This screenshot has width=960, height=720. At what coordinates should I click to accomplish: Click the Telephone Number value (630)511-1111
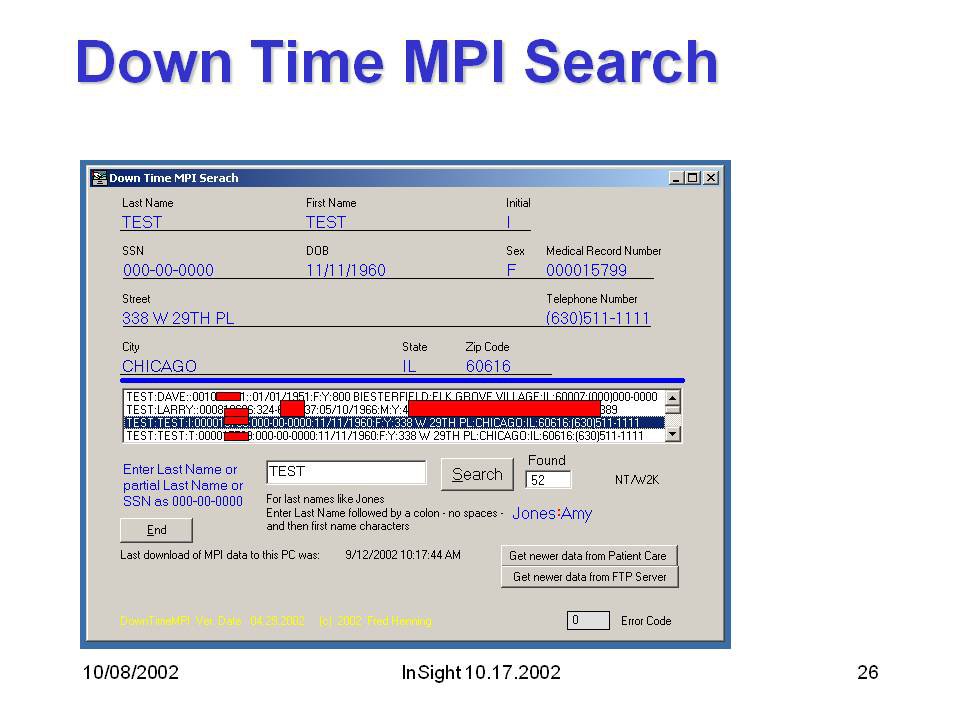pyautogui.click(x=598, y=318)
